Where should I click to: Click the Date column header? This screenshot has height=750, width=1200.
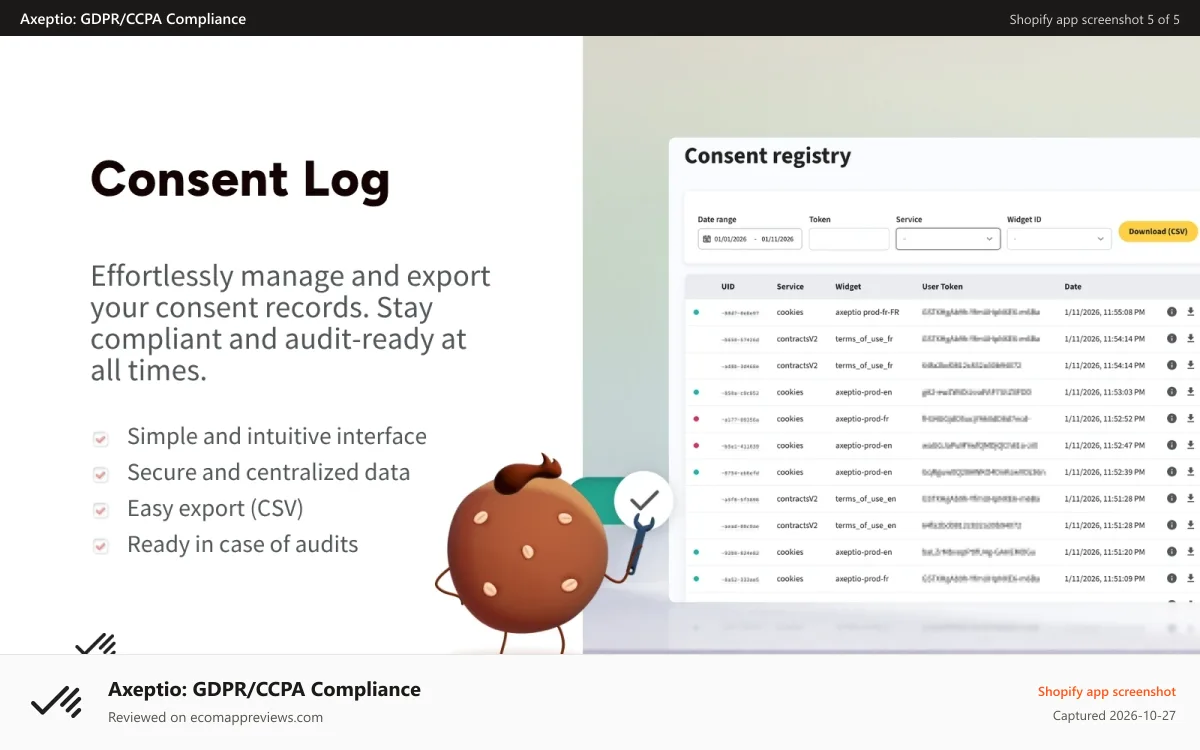[x=1073, y=287]
